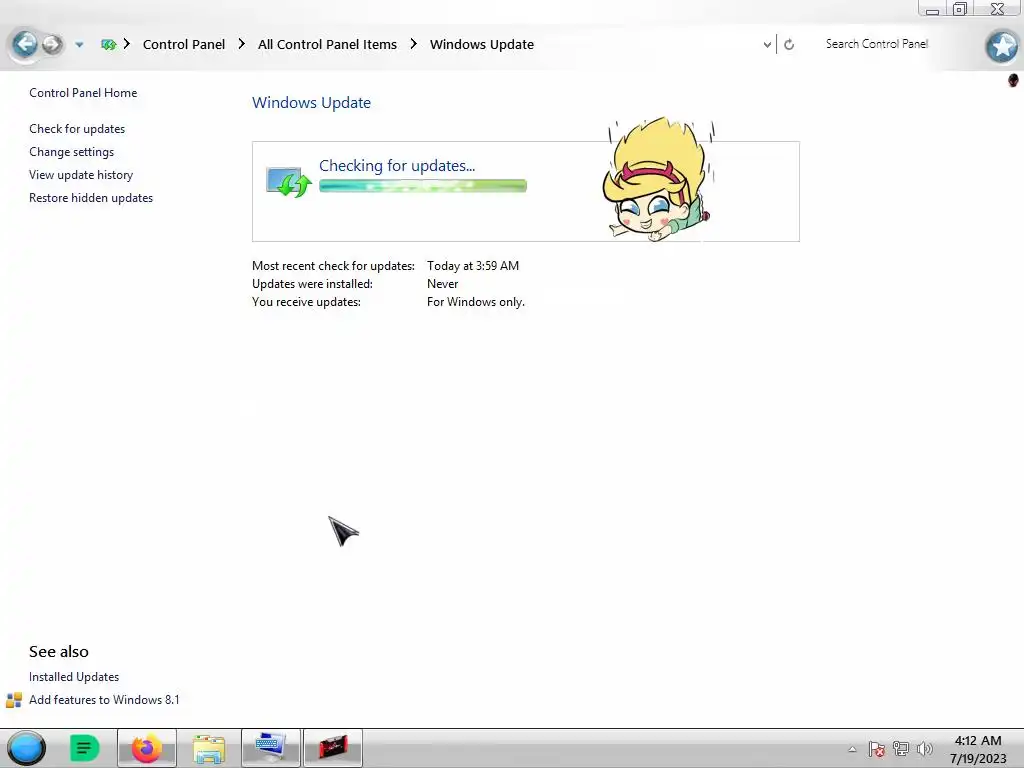The height and width of the screenshot is (768, 1024).
Task: Focus the Search Control Panel field
Action: [x=876, y=44]
